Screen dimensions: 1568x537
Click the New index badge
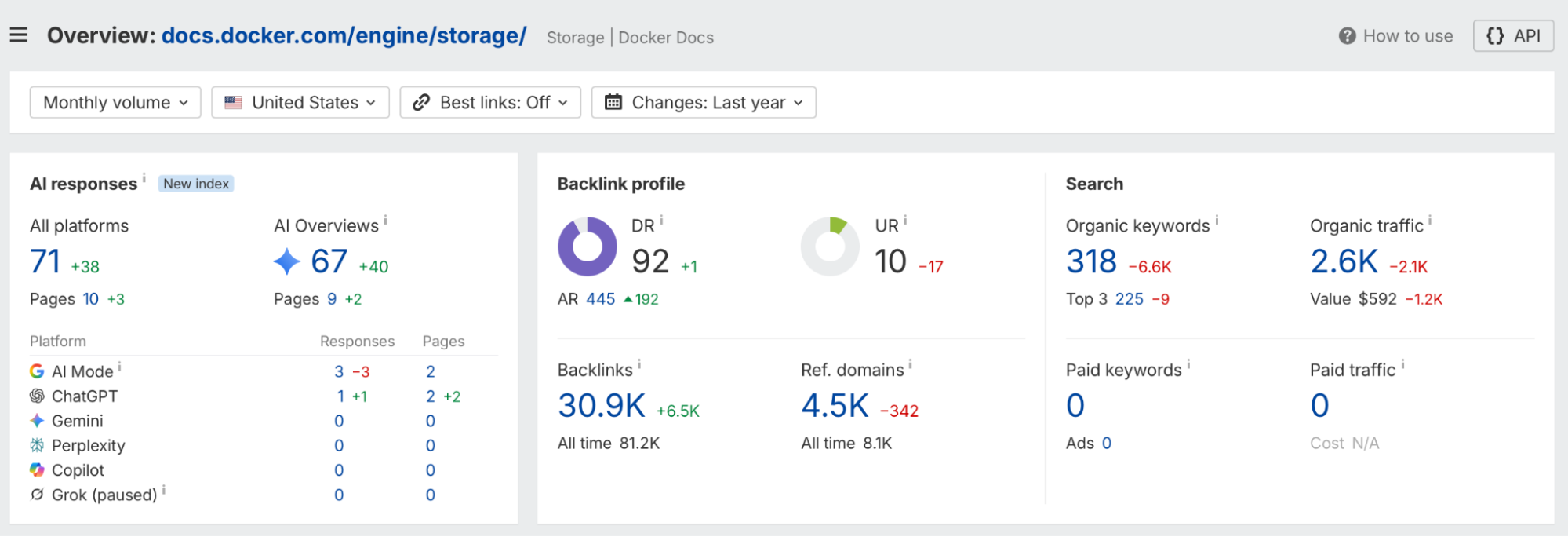click(196, 184)
